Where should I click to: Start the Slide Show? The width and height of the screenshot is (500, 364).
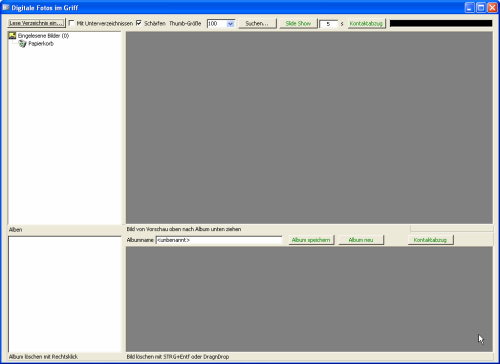click(298, 23)
